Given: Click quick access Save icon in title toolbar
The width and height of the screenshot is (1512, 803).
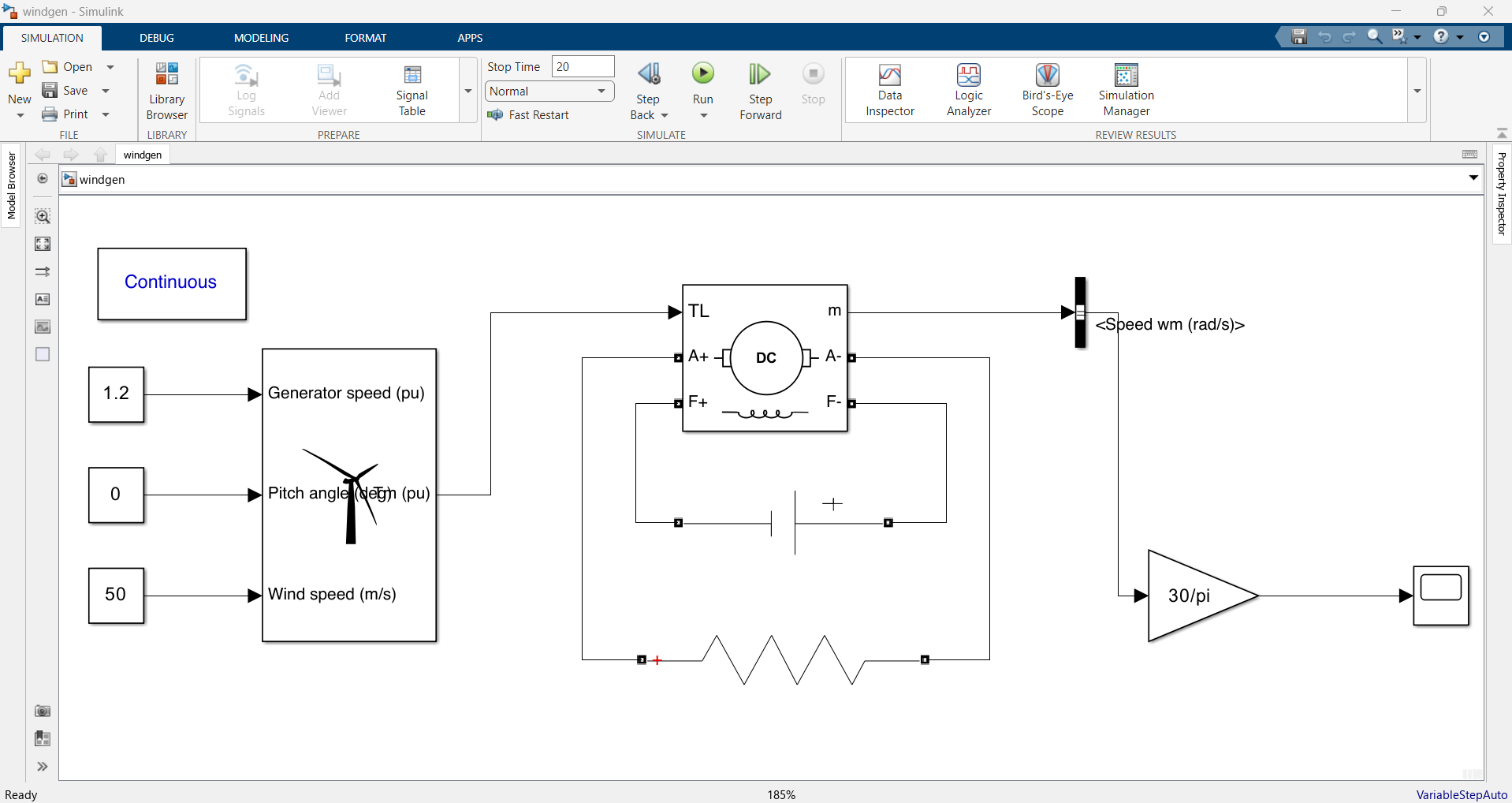Looking at the screenshot, I should (1299, 36).
